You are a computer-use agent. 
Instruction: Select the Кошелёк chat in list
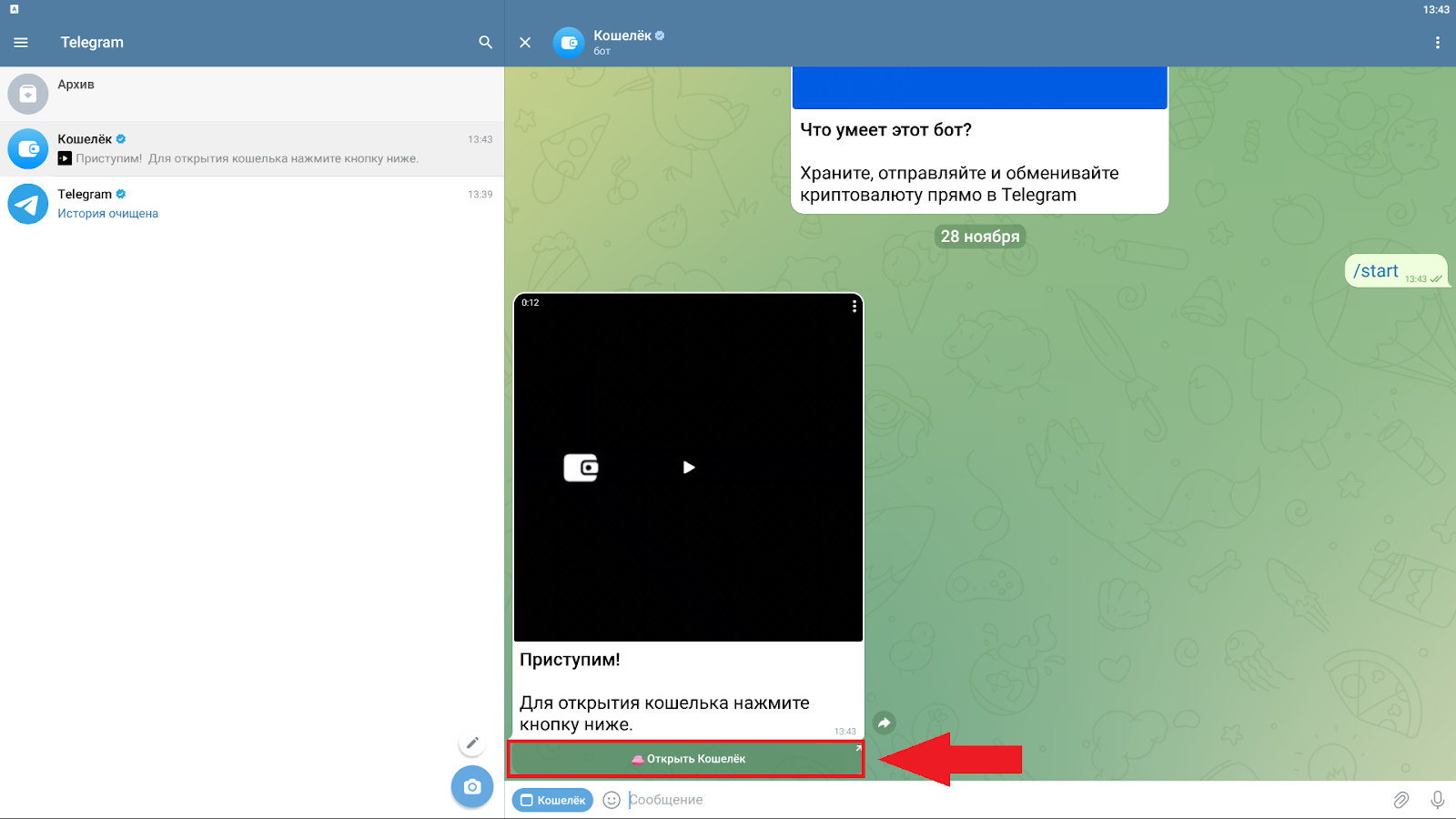tap(252, 148)
